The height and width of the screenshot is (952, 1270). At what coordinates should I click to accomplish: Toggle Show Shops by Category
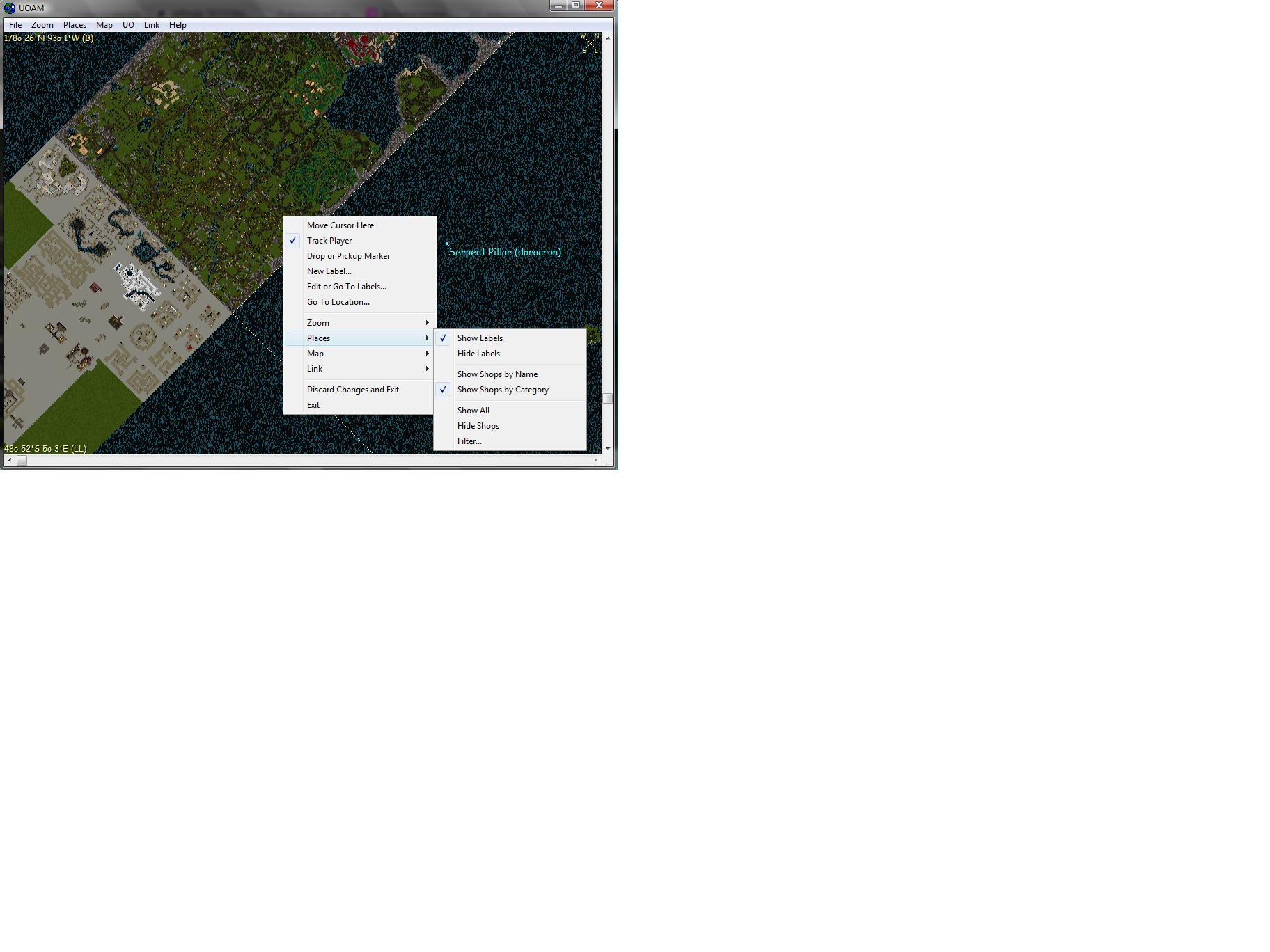tap(510, 390)
